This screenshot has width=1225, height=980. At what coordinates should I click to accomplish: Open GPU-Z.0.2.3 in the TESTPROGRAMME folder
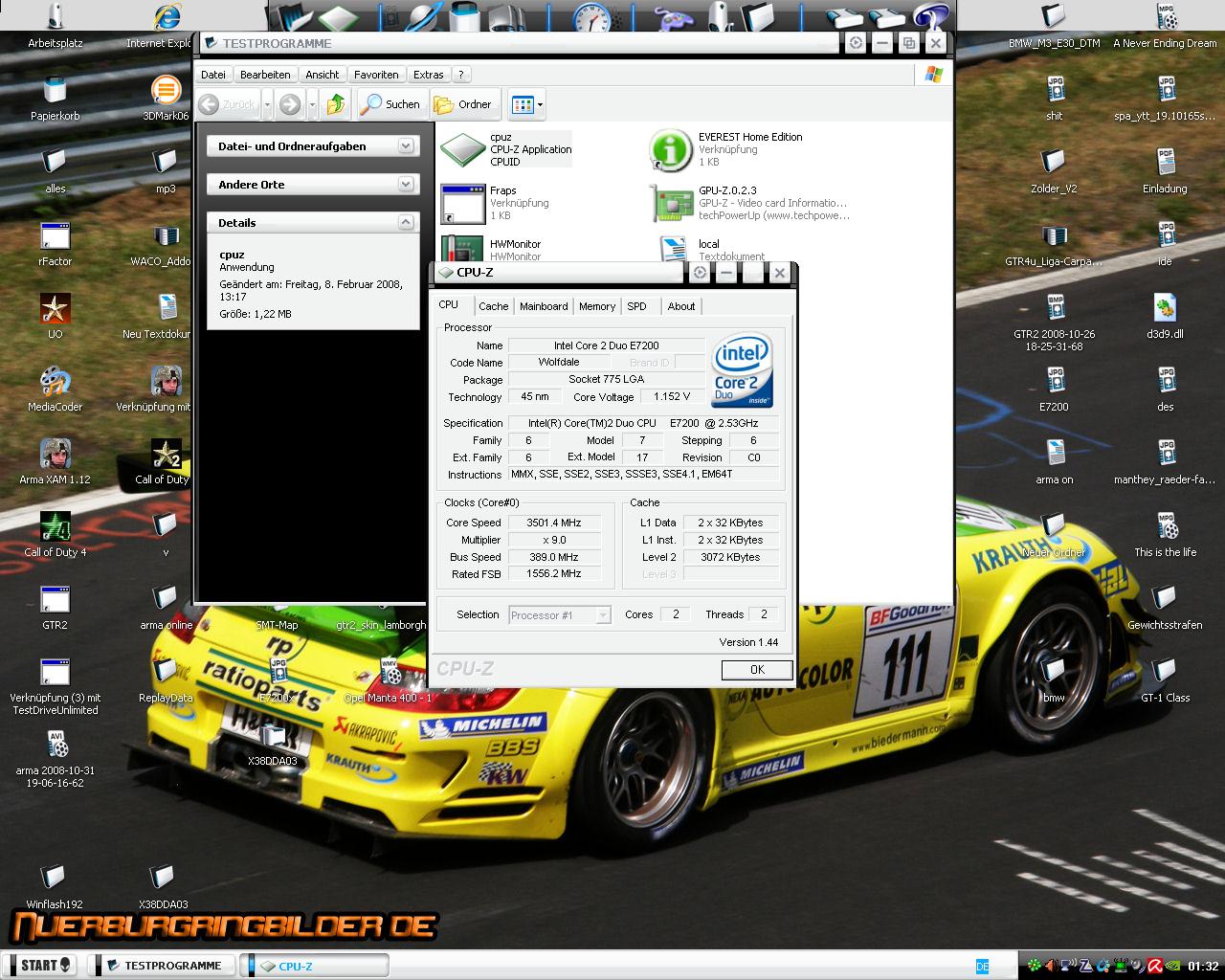point(750,203)
